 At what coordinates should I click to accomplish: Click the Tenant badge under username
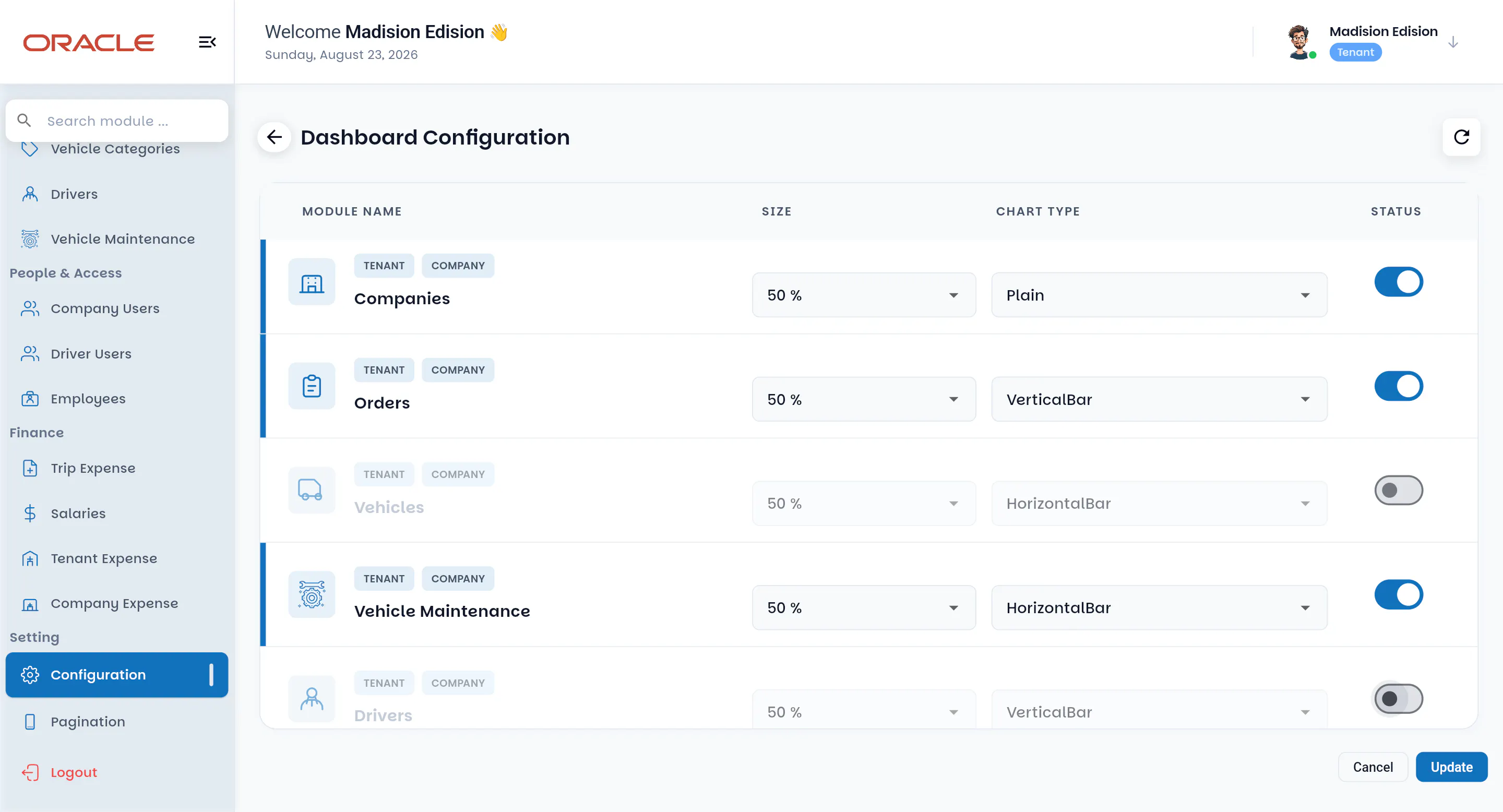click(1355, 53)
